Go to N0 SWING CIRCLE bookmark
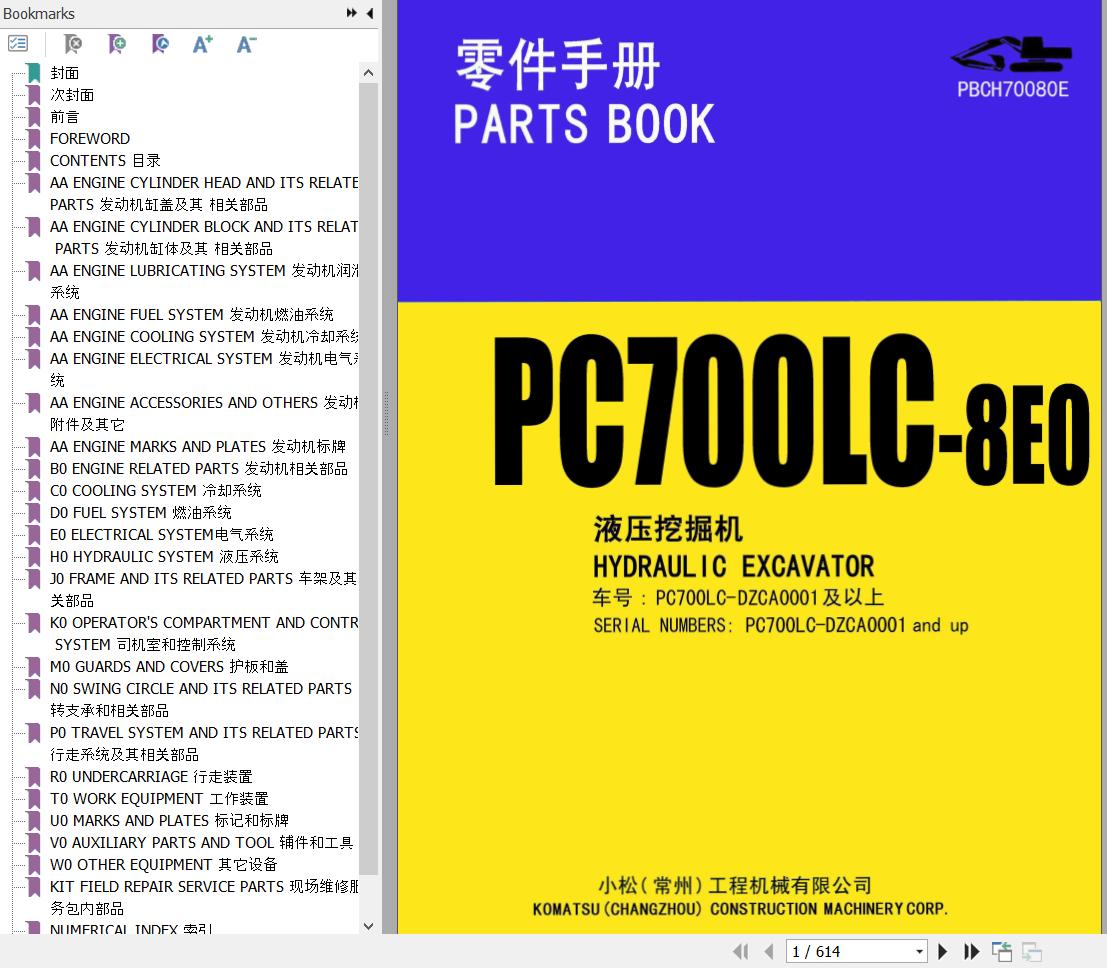 [201, 699]
